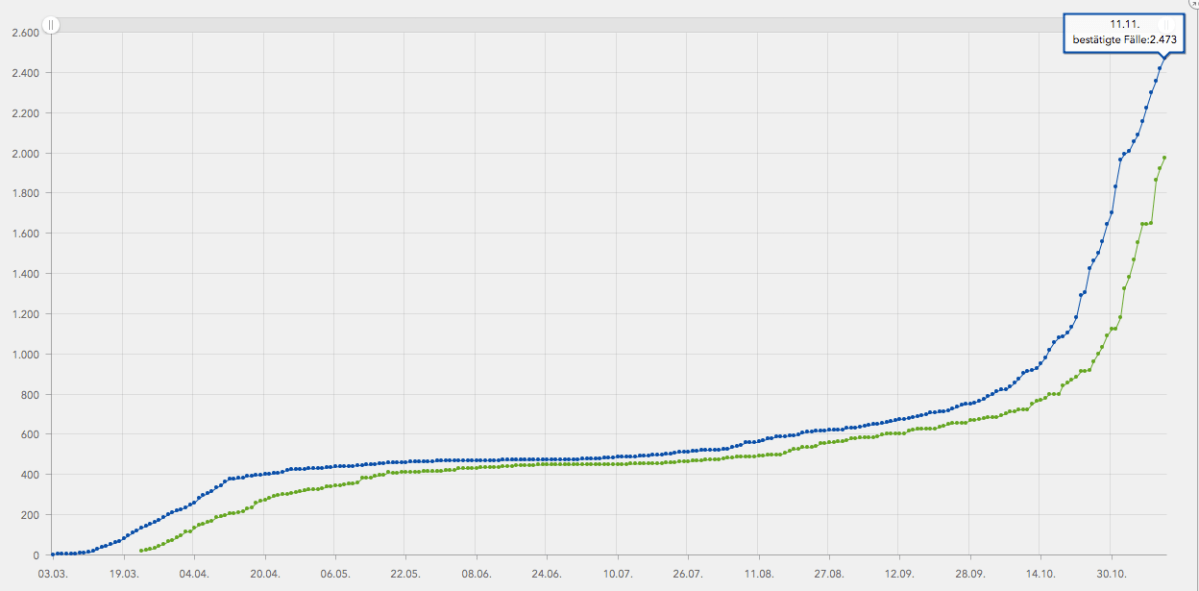
Task: Click the 08.06. date label on x-axis
Action: click(x=476, y=575)
